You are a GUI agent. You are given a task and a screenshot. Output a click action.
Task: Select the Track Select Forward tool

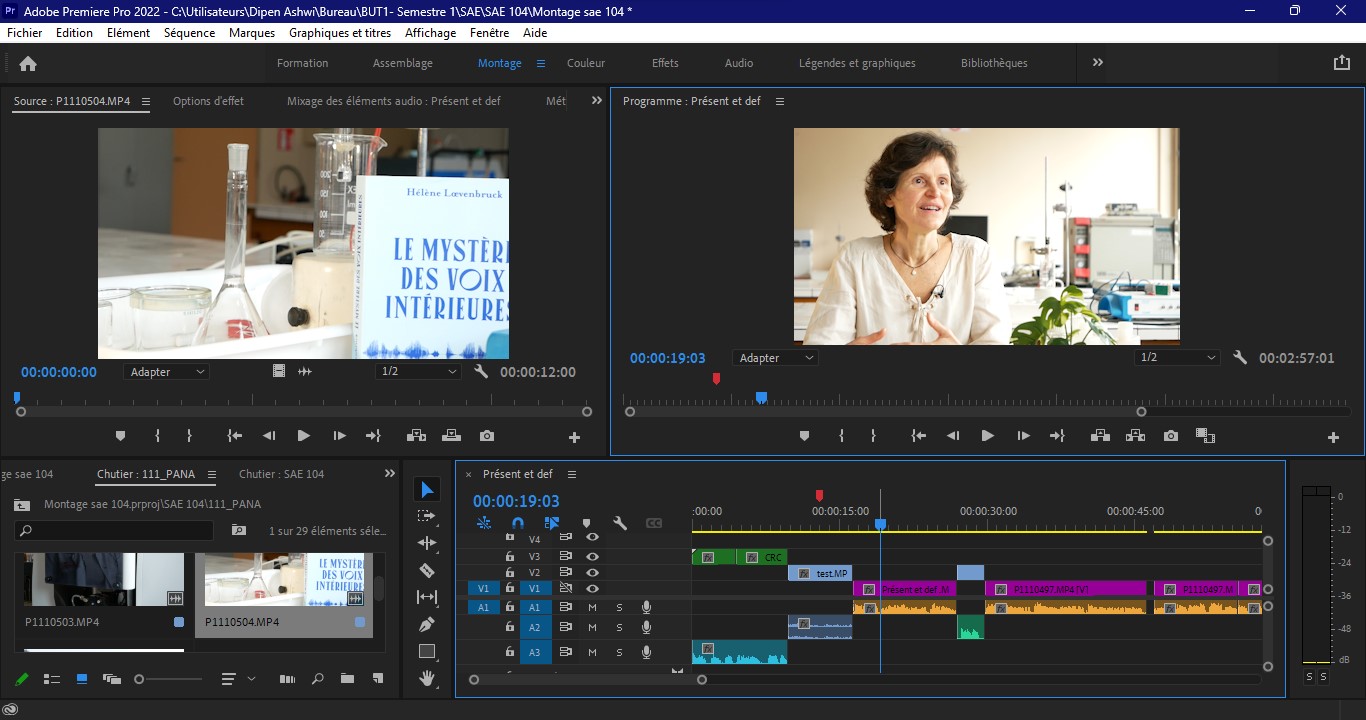[x=427, y=516]
